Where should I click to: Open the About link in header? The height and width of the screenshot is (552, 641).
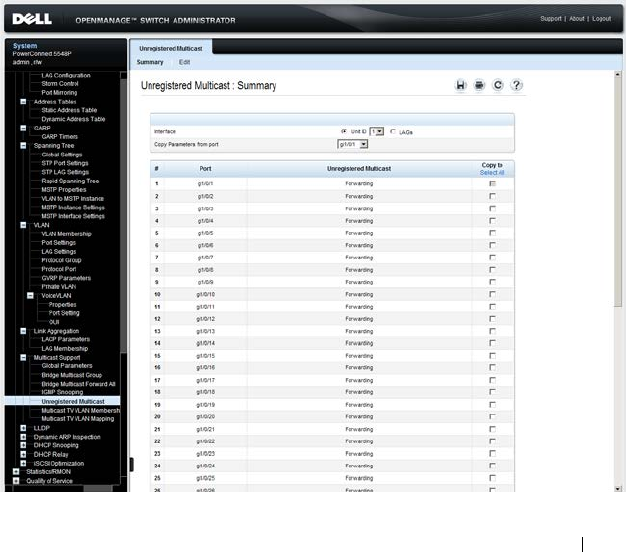coord(577,19)
